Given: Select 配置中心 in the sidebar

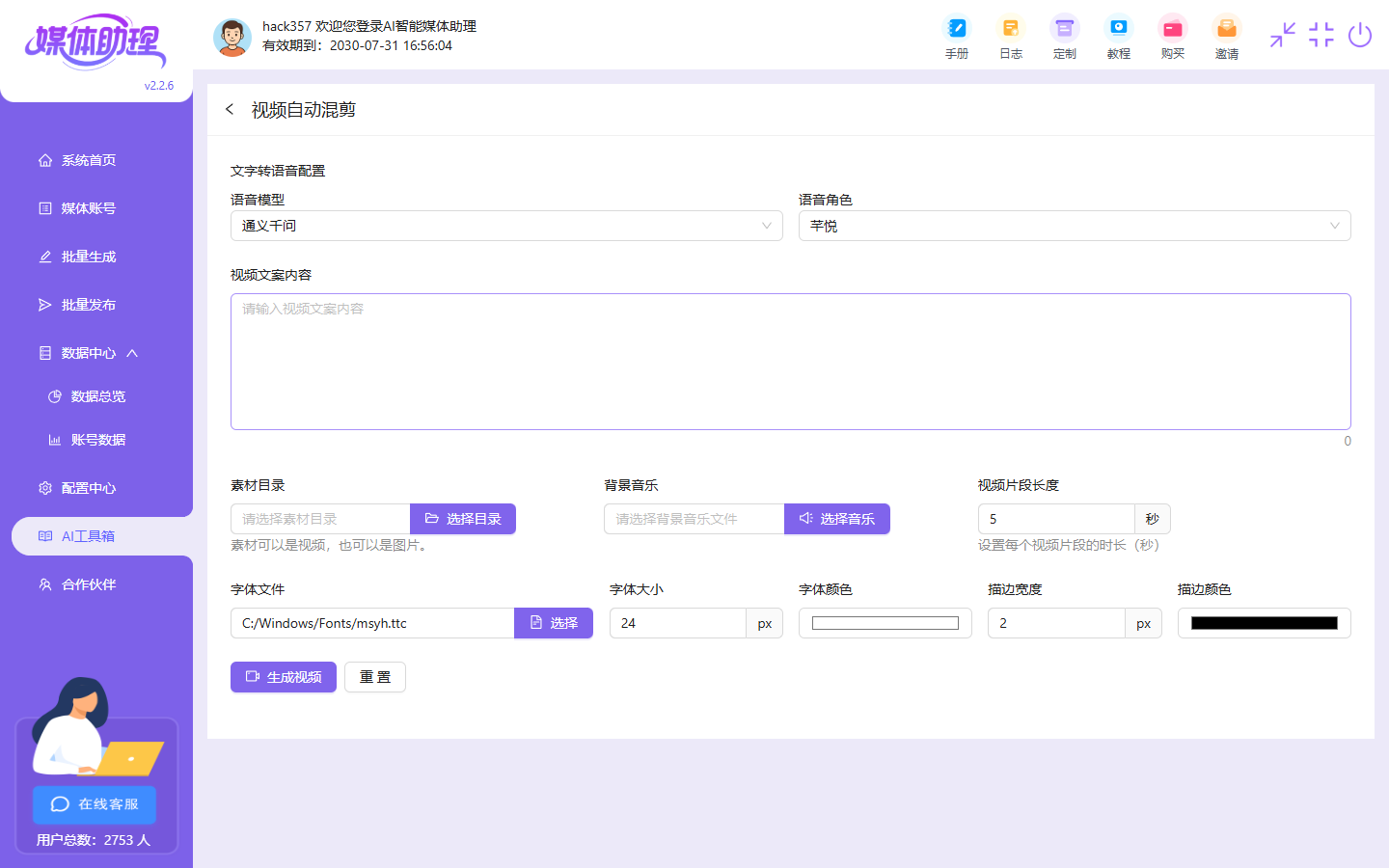Looking at the screenshot, I should (88, 488).
